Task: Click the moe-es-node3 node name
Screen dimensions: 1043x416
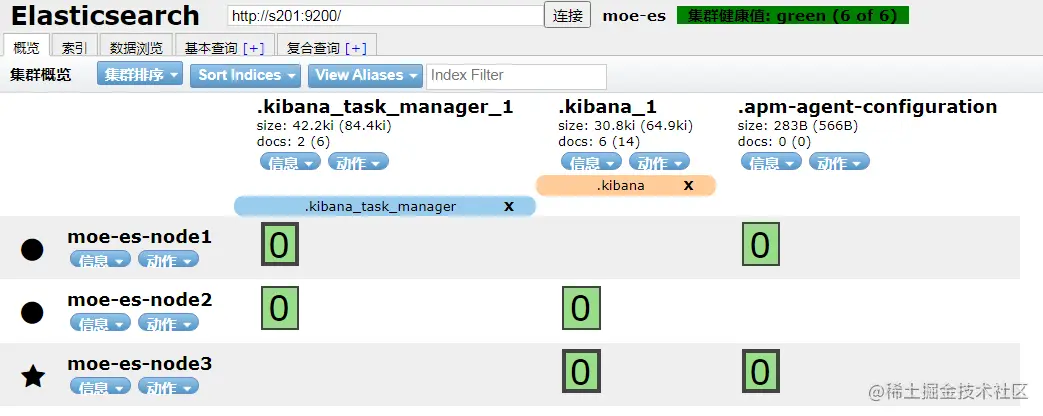Action: 140,364
